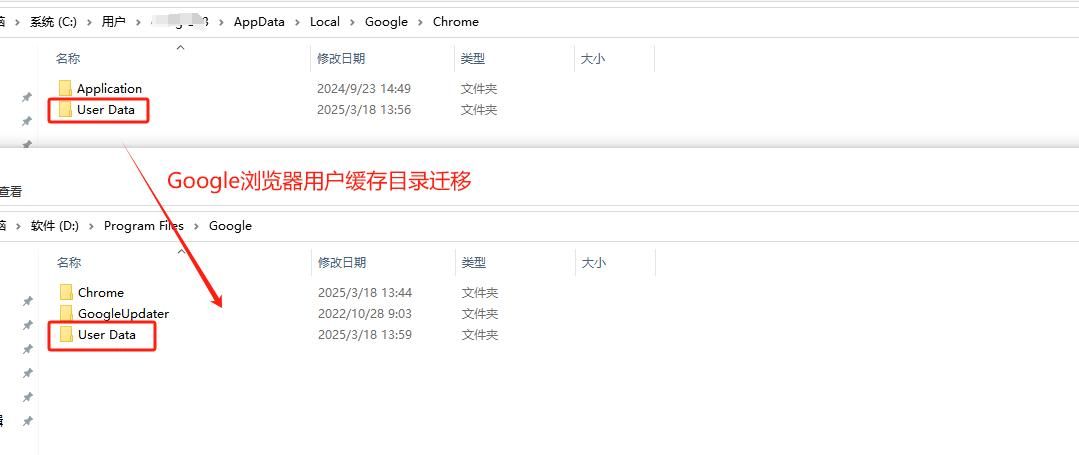Expand chevron after AppData in address bar
The image size is (1079, 455).
click(x=297, y=22)
